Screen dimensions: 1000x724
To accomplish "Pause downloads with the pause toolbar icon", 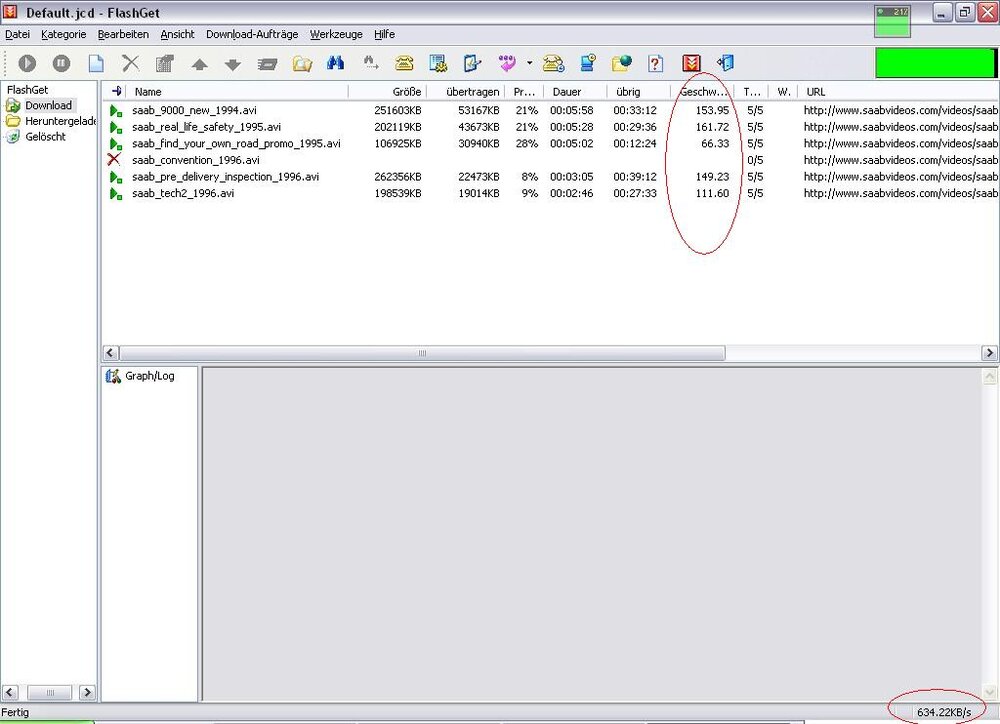I will (61, 63).
